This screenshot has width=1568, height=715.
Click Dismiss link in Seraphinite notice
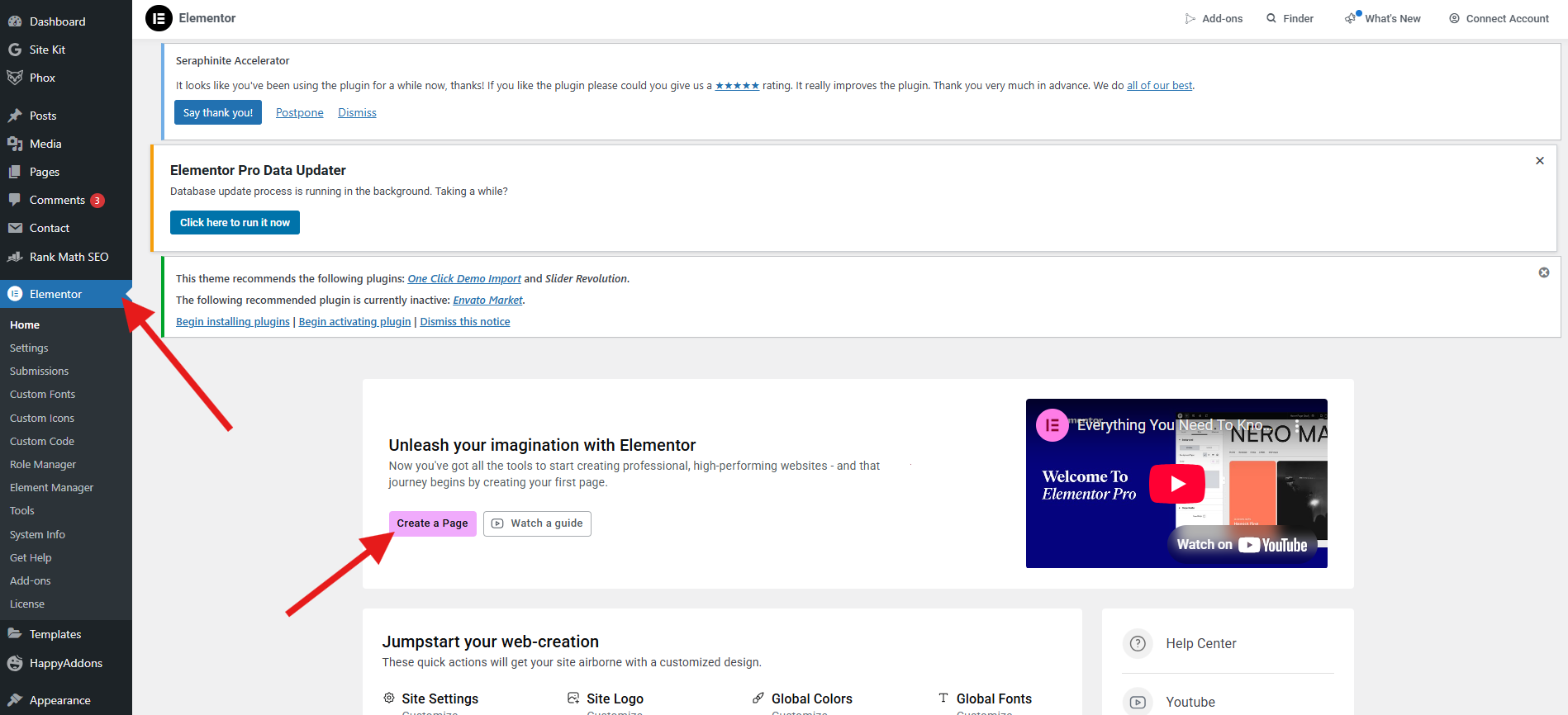point(357,112)
